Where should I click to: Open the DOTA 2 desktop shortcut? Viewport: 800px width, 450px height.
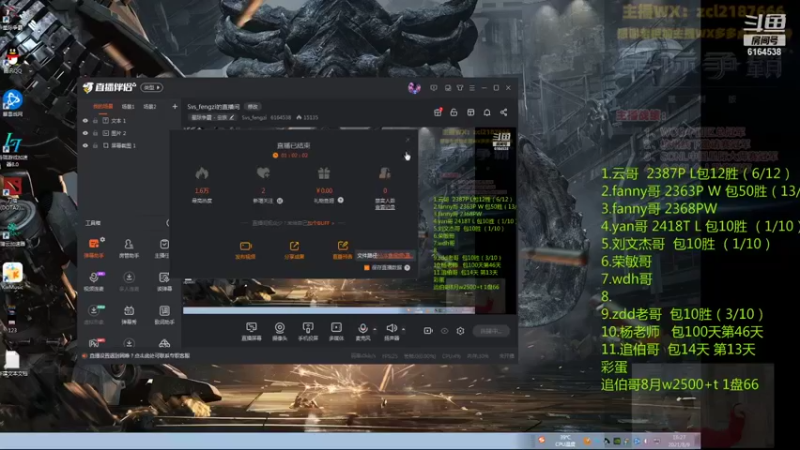(x=11, y=192)
